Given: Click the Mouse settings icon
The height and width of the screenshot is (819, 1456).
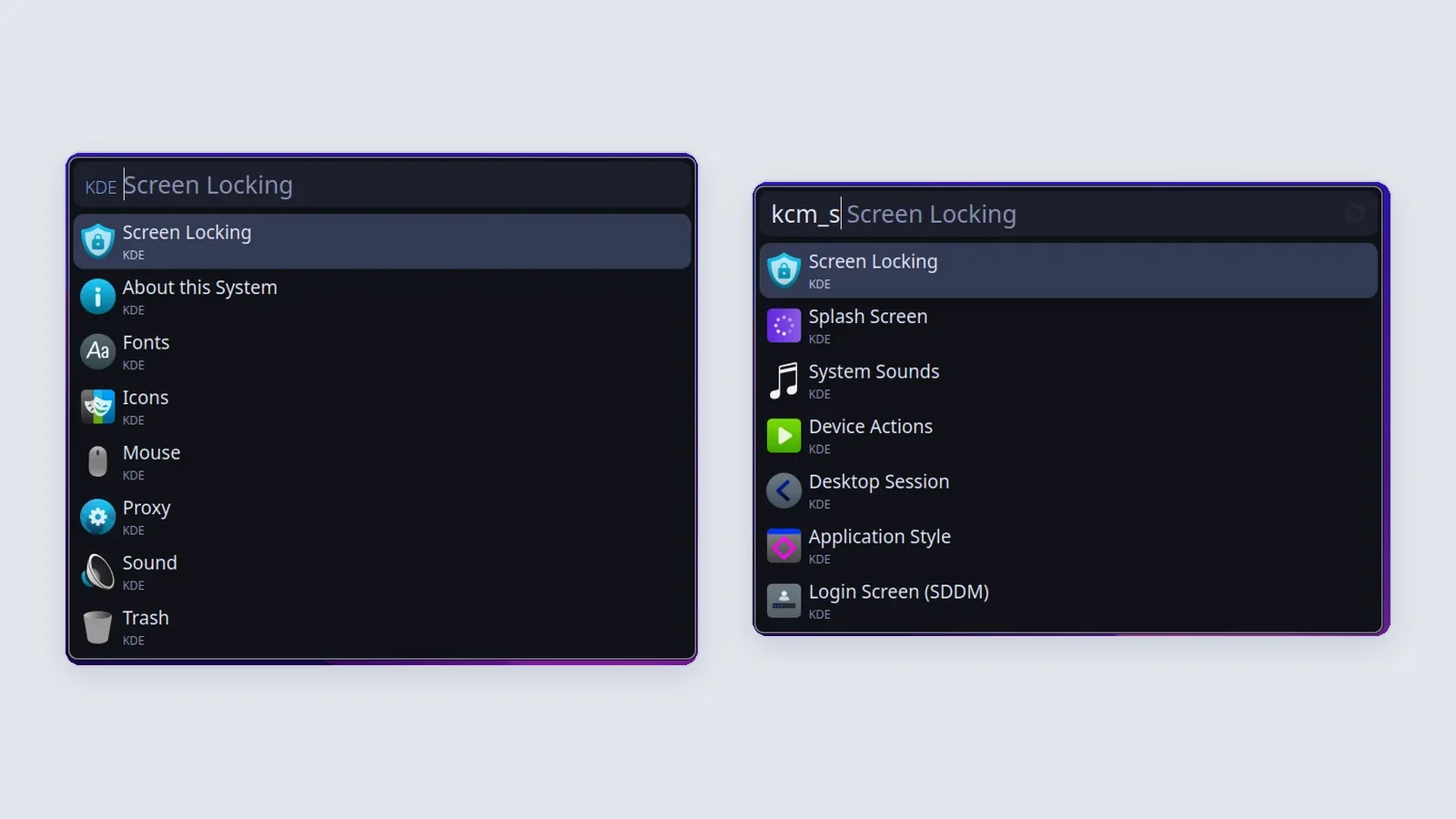Looking at the screenshot, I should point(97,461).
